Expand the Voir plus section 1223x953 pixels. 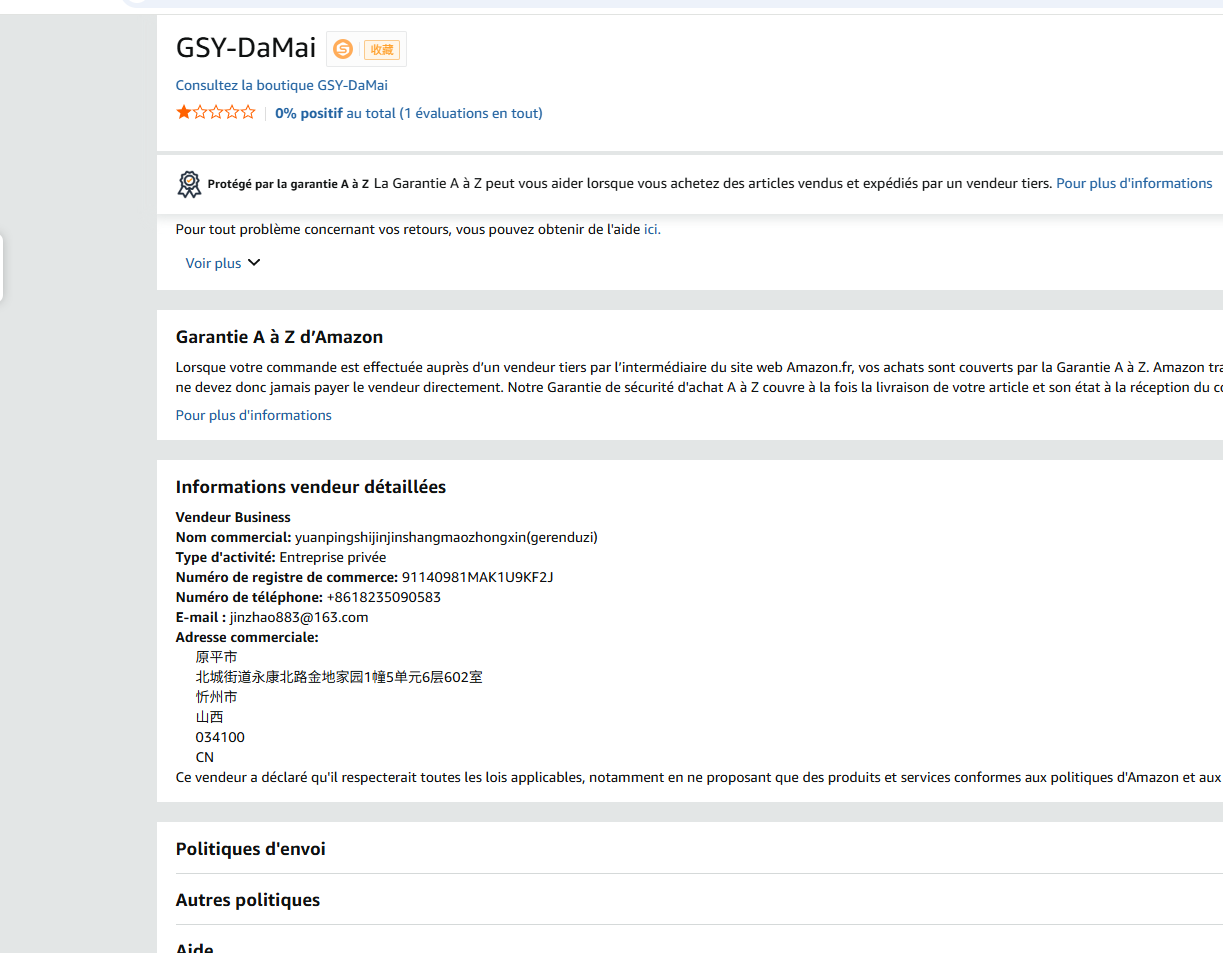pyautogui.click(x=223, y=263)
